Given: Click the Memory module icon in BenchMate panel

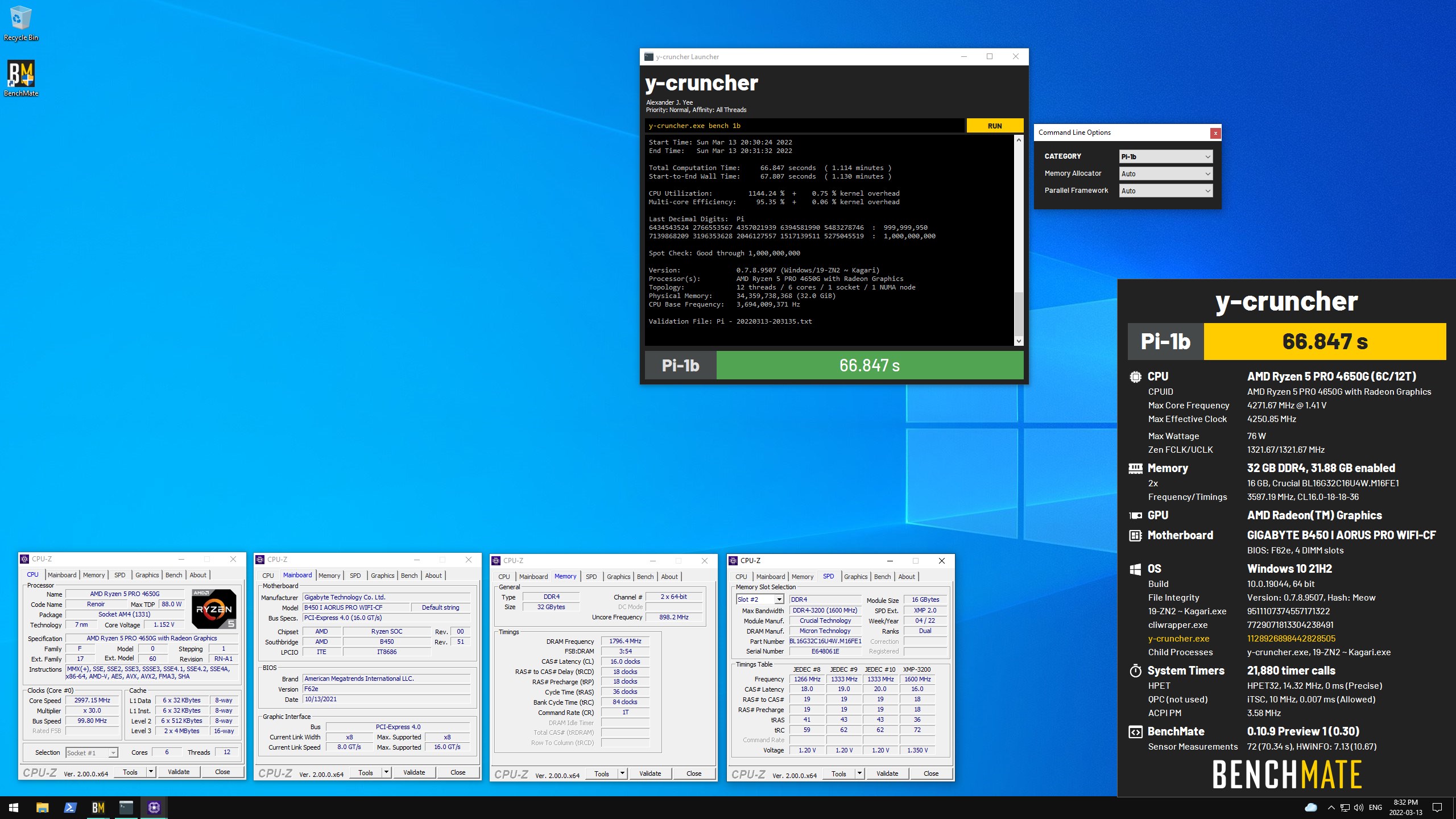Looking at the screenshot, I should pyautogui.click(x=1135, y=468).
